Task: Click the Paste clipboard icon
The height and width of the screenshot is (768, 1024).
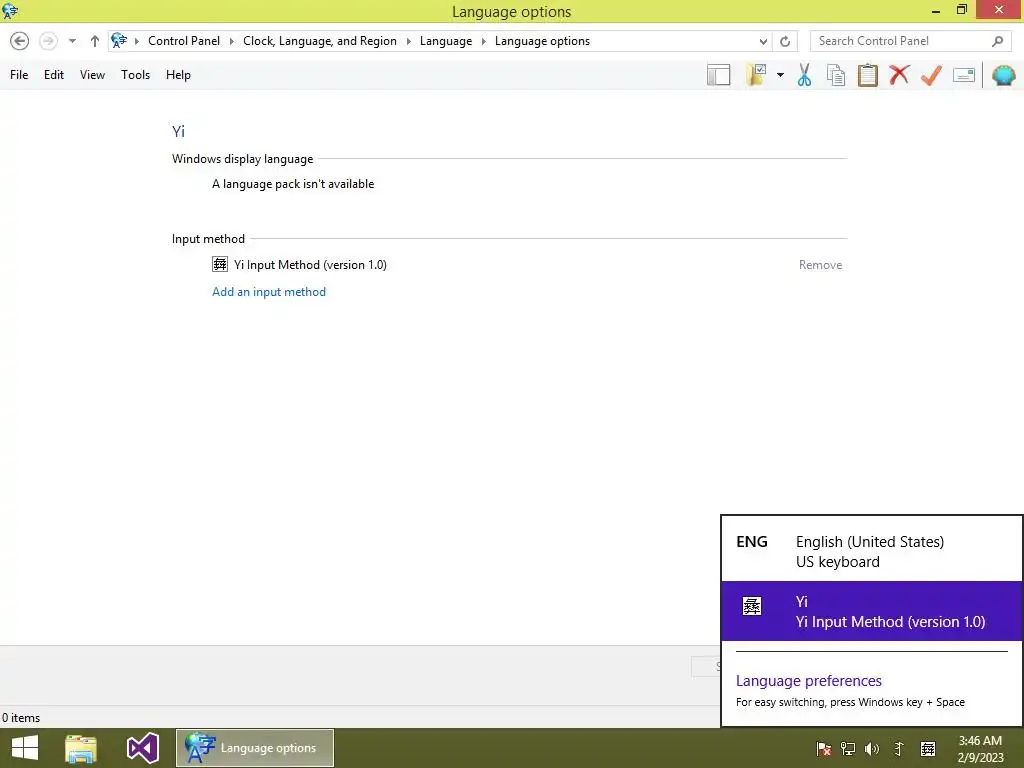Action: pyautogui.click(x=867, y=75)
